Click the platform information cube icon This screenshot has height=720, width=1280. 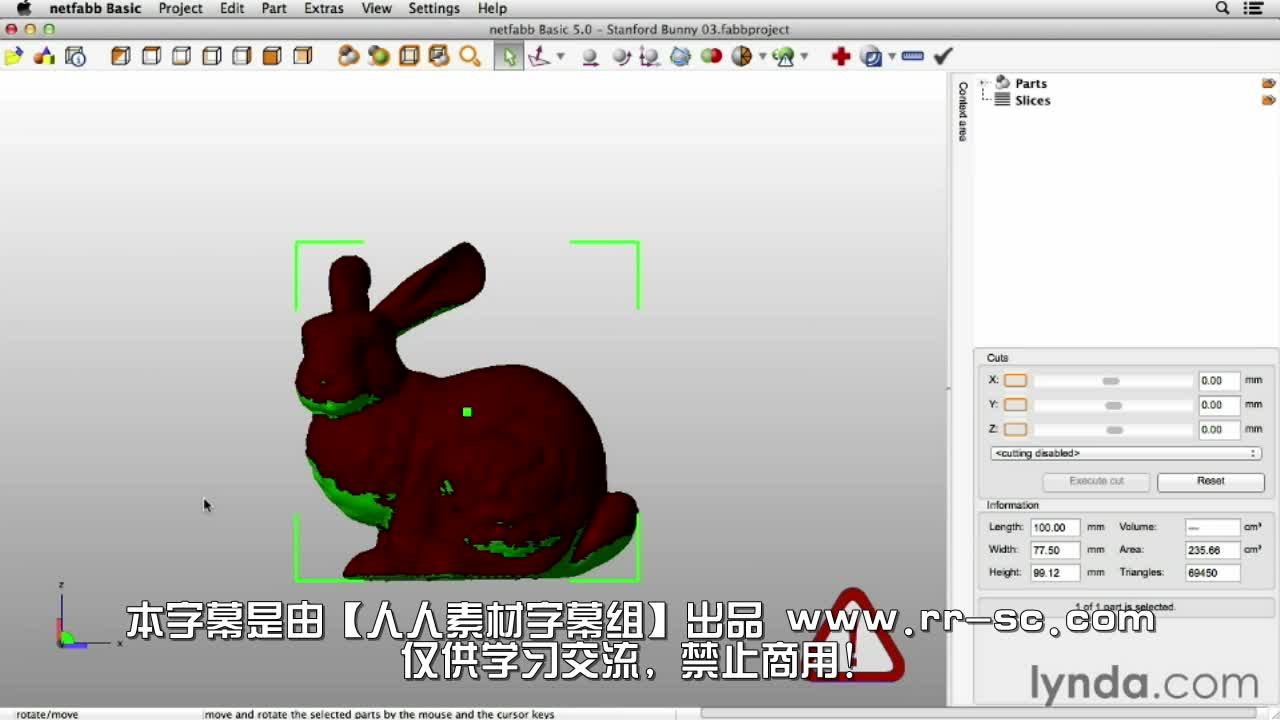(x=76, y=57)
